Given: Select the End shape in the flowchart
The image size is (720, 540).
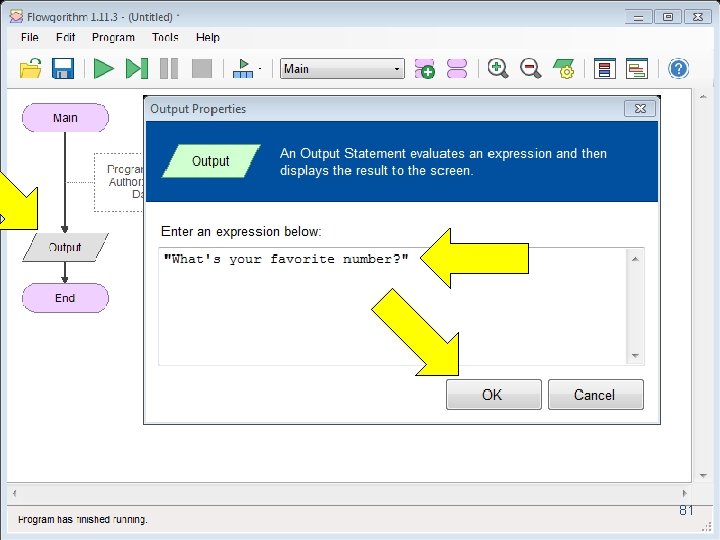Looking at the screenshot, I should pos(65,298).
